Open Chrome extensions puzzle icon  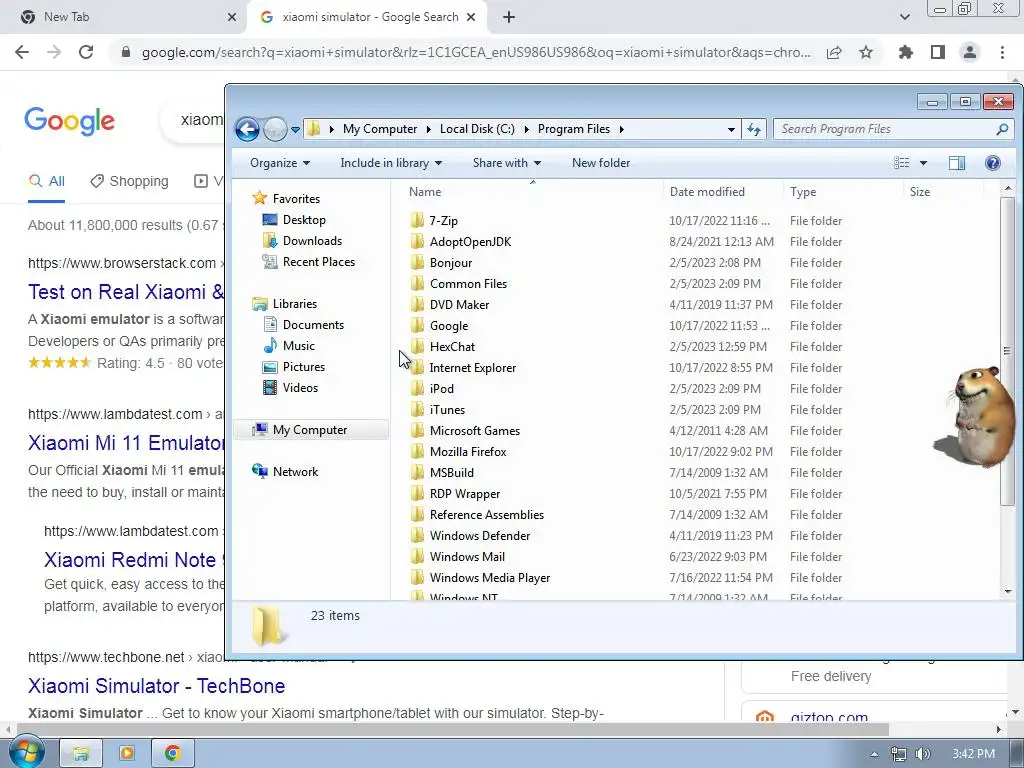[x=905, y=52]
